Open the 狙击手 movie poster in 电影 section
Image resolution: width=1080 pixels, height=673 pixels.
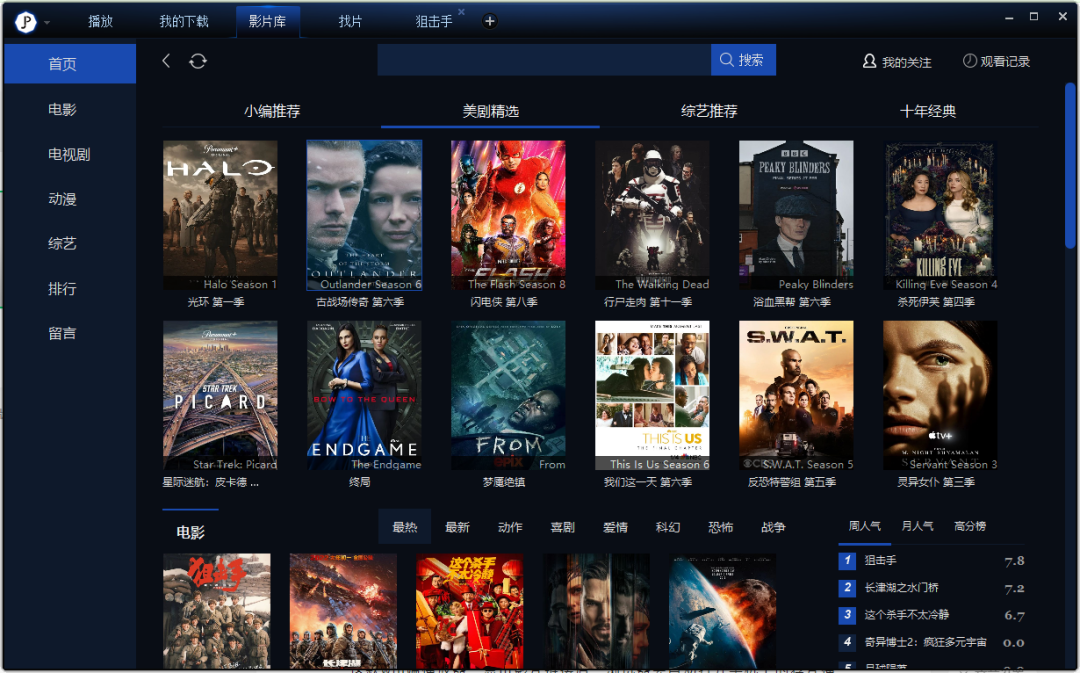[x=217, y=610]
